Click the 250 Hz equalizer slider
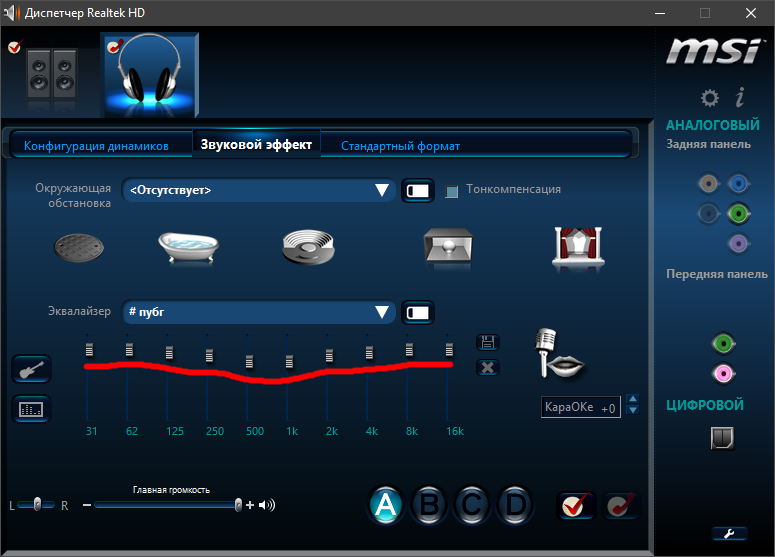Screen dimensions: 775x557 (210, 355)
